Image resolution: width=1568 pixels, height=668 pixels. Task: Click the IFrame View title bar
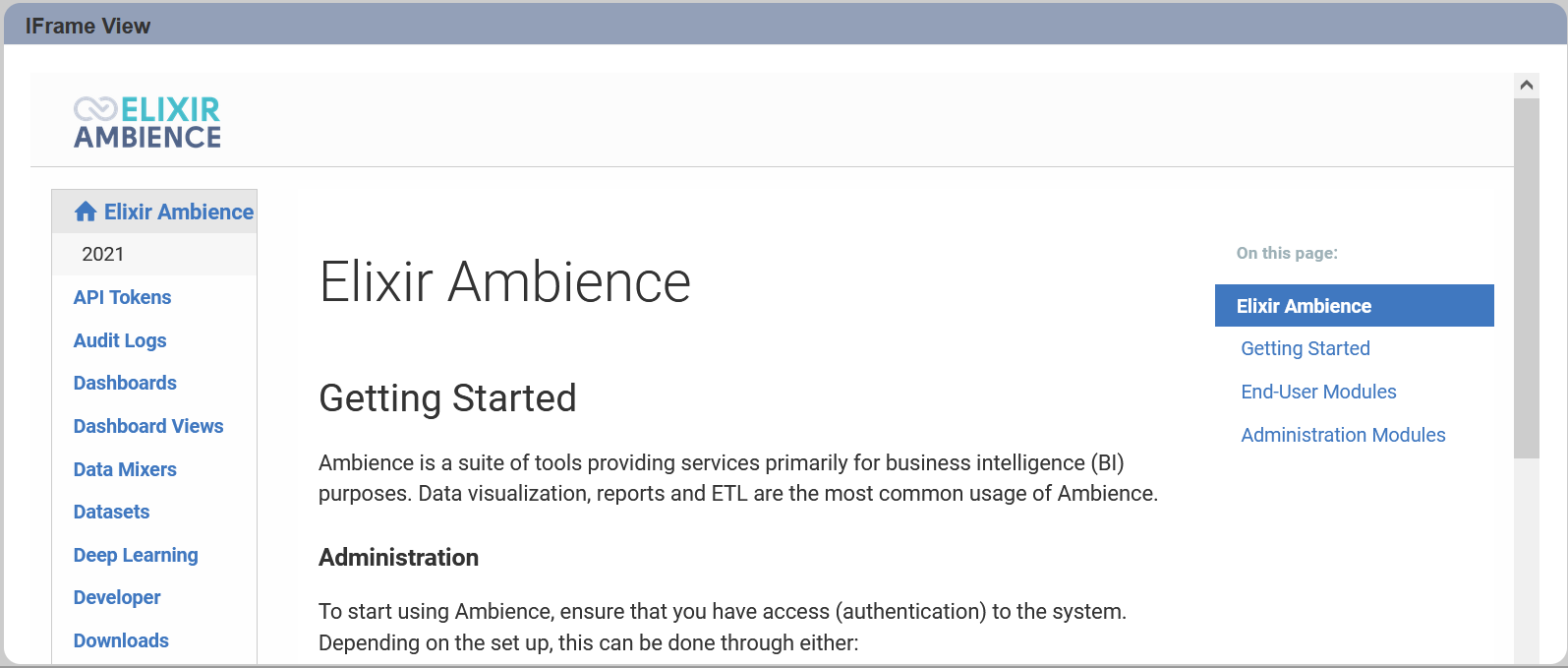click(784, 26)
